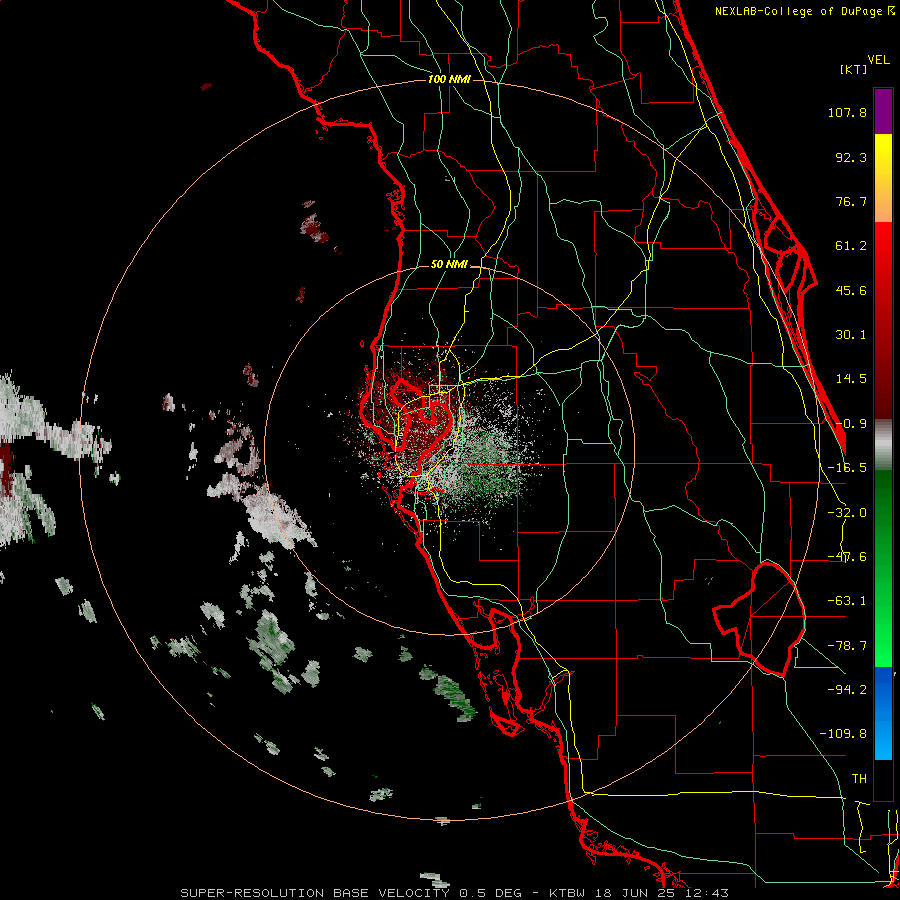Click the 0.5 DEG elevation text
The image size is (900, 900).
[490, 893]
